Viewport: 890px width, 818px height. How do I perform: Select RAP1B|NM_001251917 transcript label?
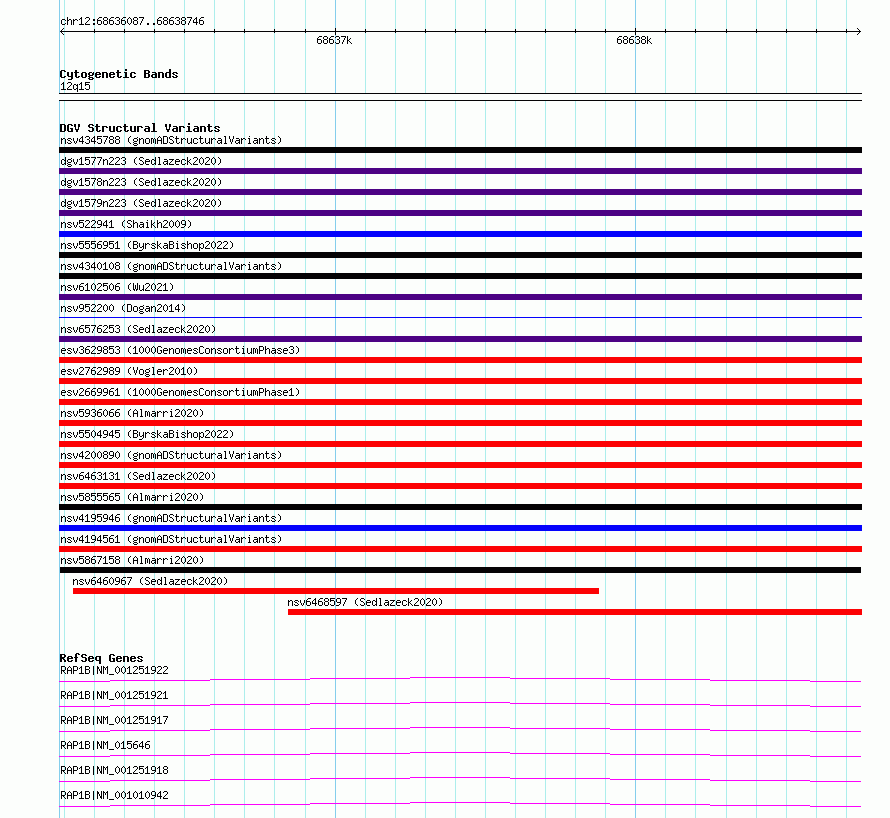point(114,720)
